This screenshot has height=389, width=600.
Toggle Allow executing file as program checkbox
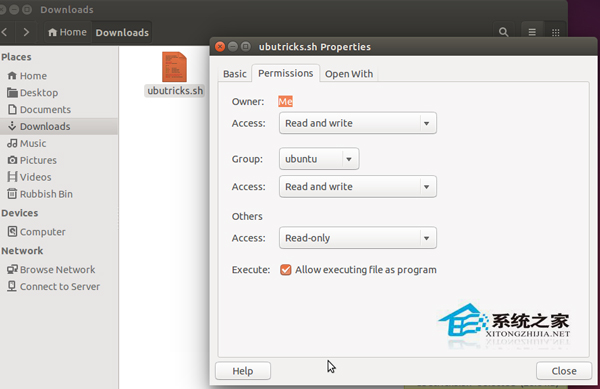285,270
